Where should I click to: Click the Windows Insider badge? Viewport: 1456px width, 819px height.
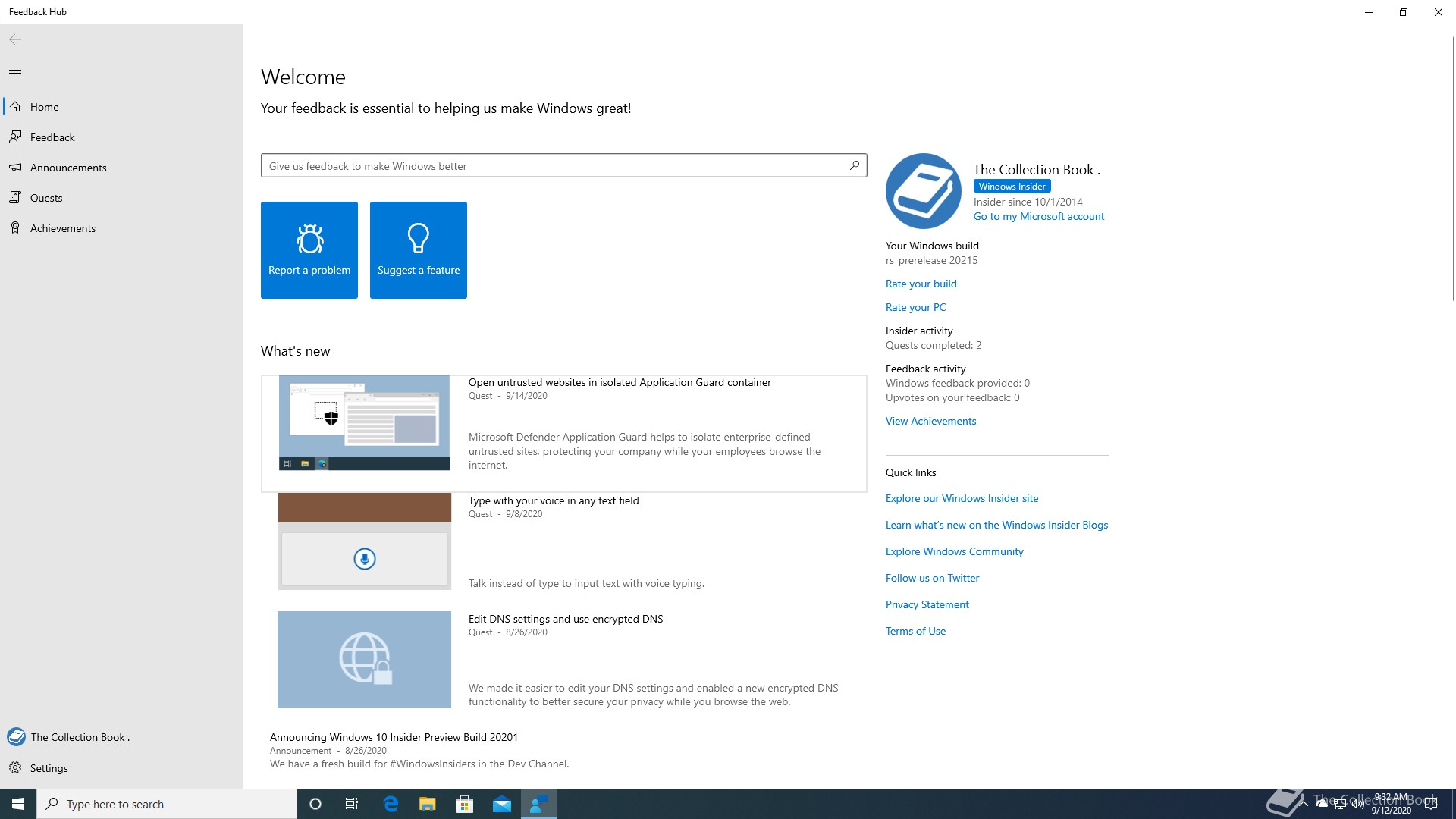coord(1012,187)
